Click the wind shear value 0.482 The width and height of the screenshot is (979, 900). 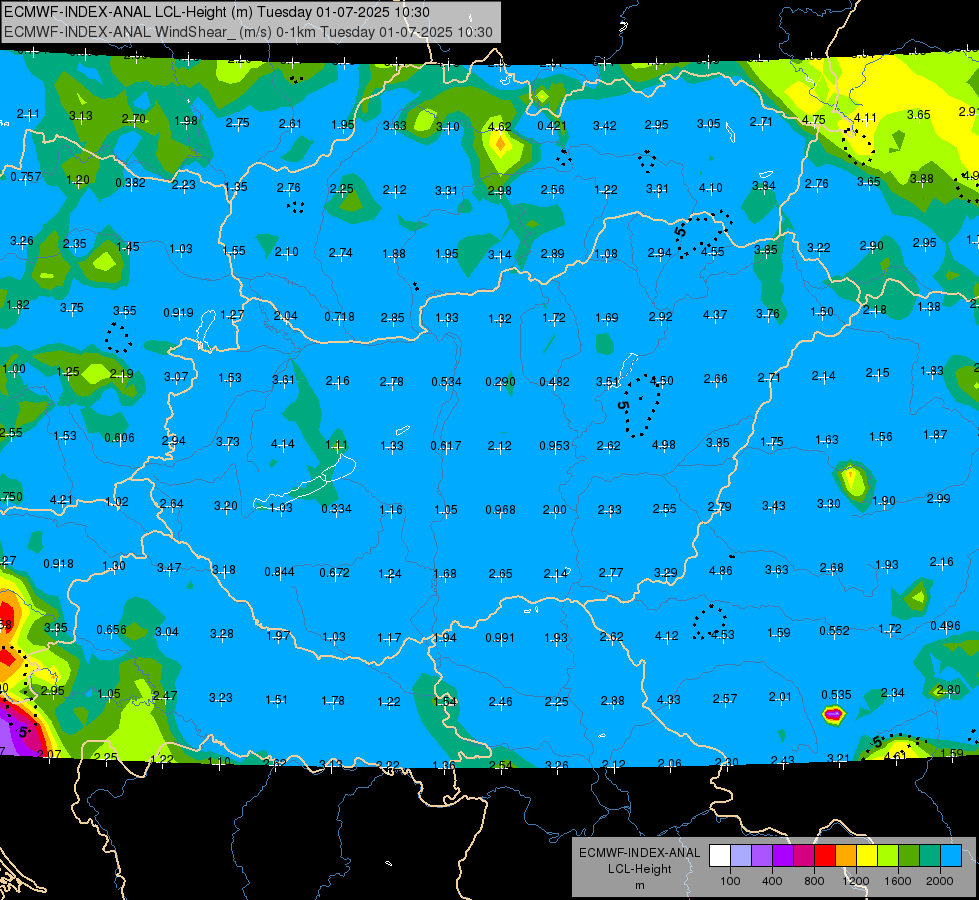[x=554, y=381]
